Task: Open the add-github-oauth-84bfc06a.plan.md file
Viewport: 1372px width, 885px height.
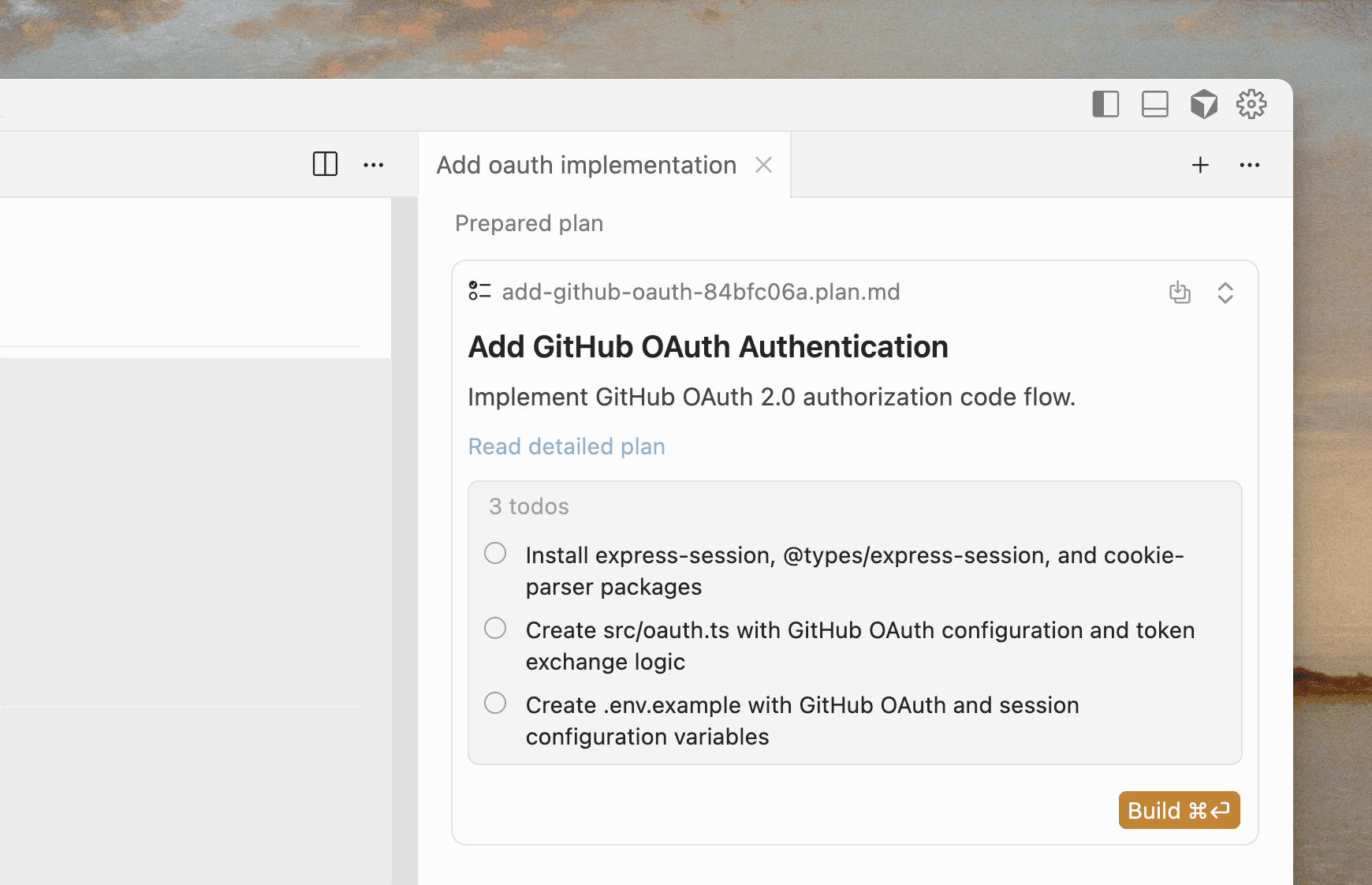Action: pyautogui.click(x=700, y=292)
